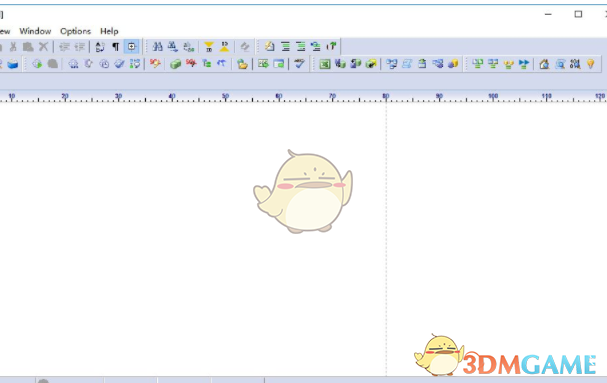Maximize the application window

point(578,14)
